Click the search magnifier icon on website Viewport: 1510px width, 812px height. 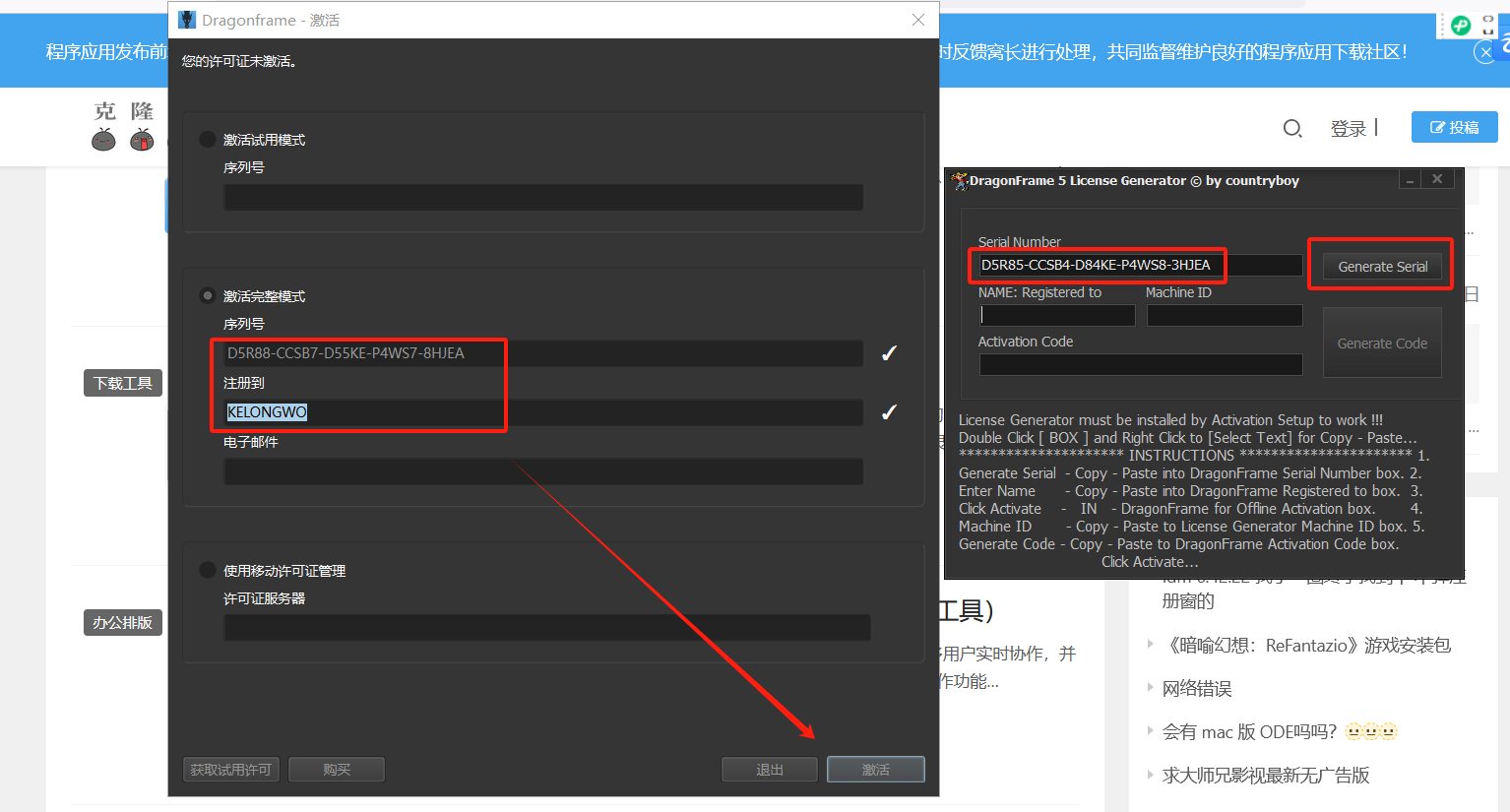[1292, 128]
